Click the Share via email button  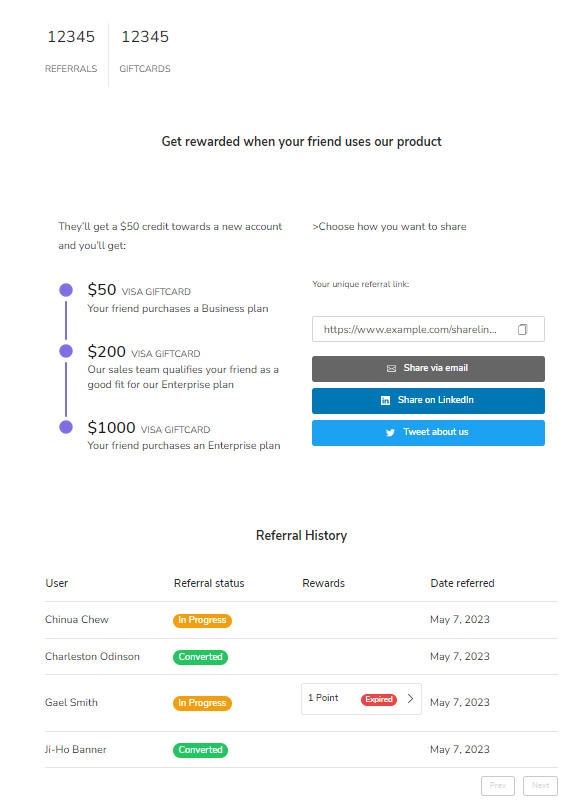pyautogui.click(x=428, y=368)
